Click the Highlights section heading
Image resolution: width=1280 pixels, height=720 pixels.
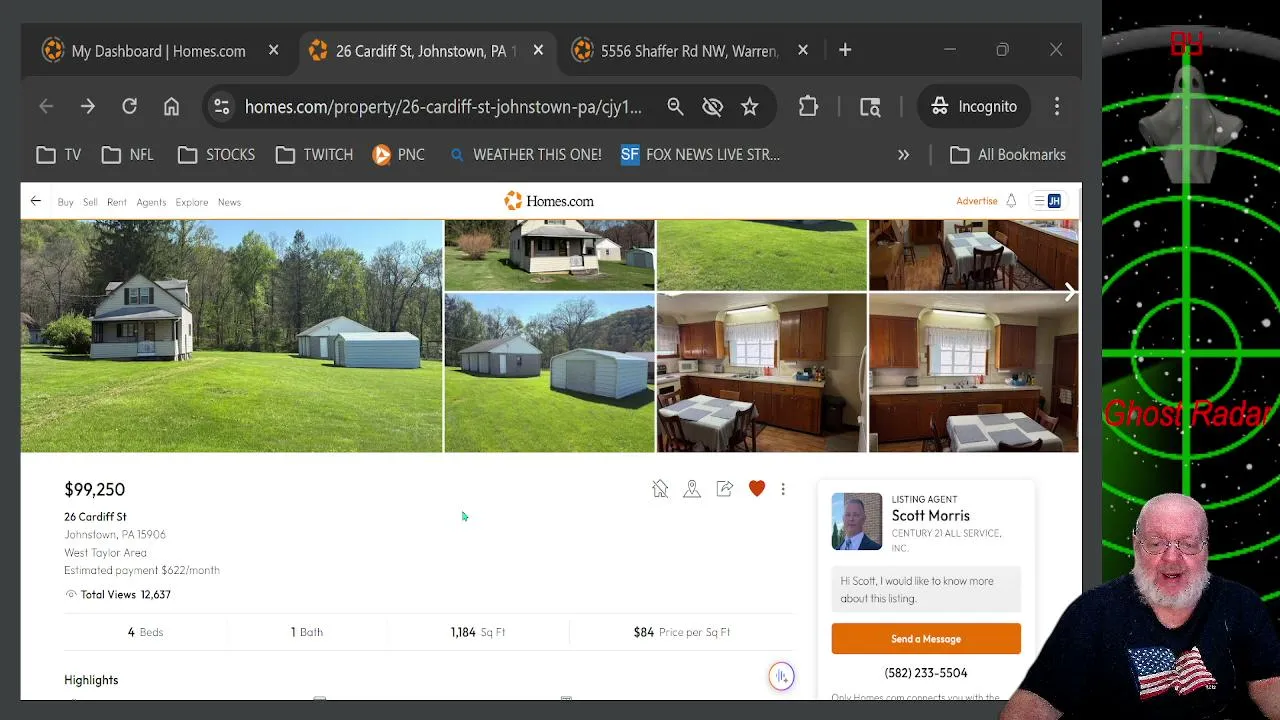click(x=91, y=680)
